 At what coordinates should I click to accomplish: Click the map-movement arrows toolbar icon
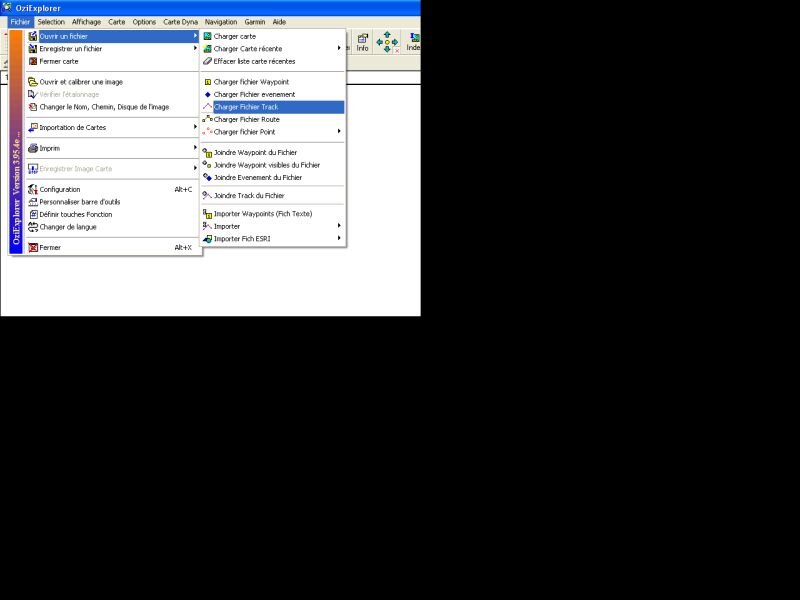click(x=387, y=42)
